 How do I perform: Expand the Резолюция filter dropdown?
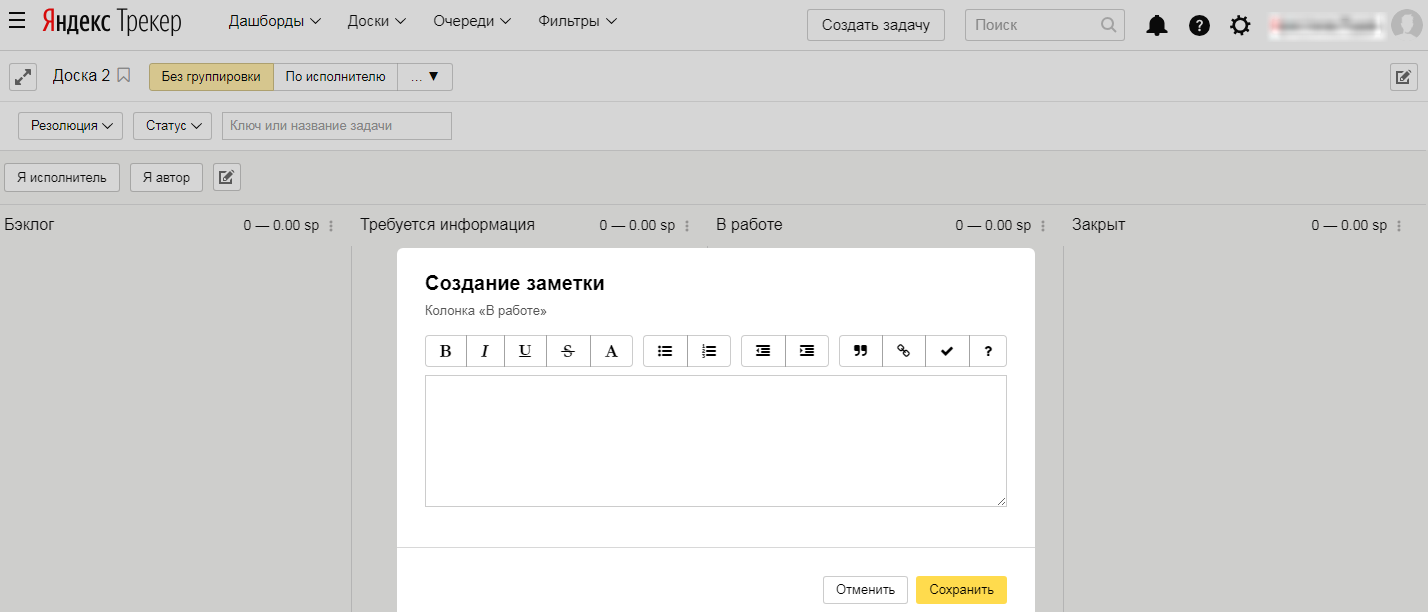pos(70,126)
